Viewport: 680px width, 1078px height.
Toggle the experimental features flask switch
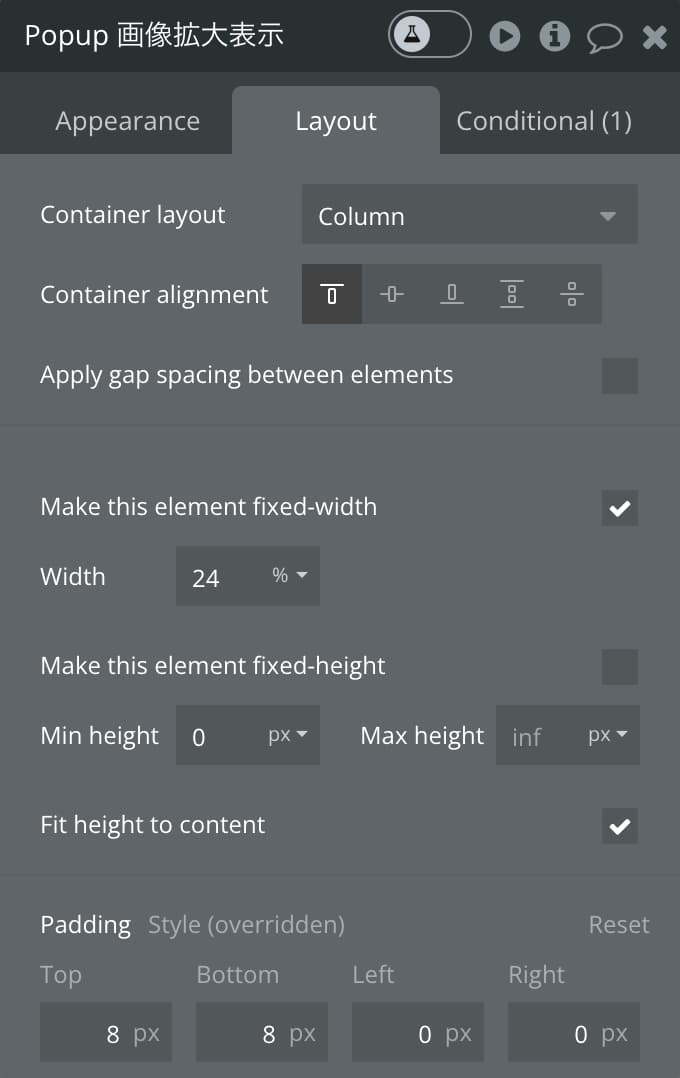(x=430, y=34)
